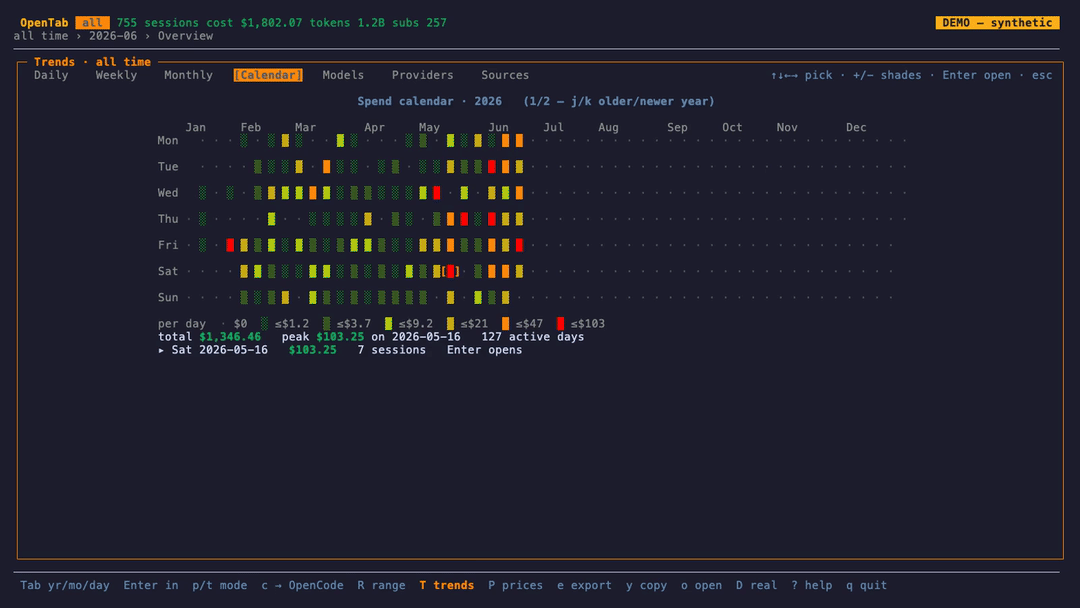Click the 'Enter in' footer shortcut
This screenshot has height=608, width=1080.
[151, 585]
